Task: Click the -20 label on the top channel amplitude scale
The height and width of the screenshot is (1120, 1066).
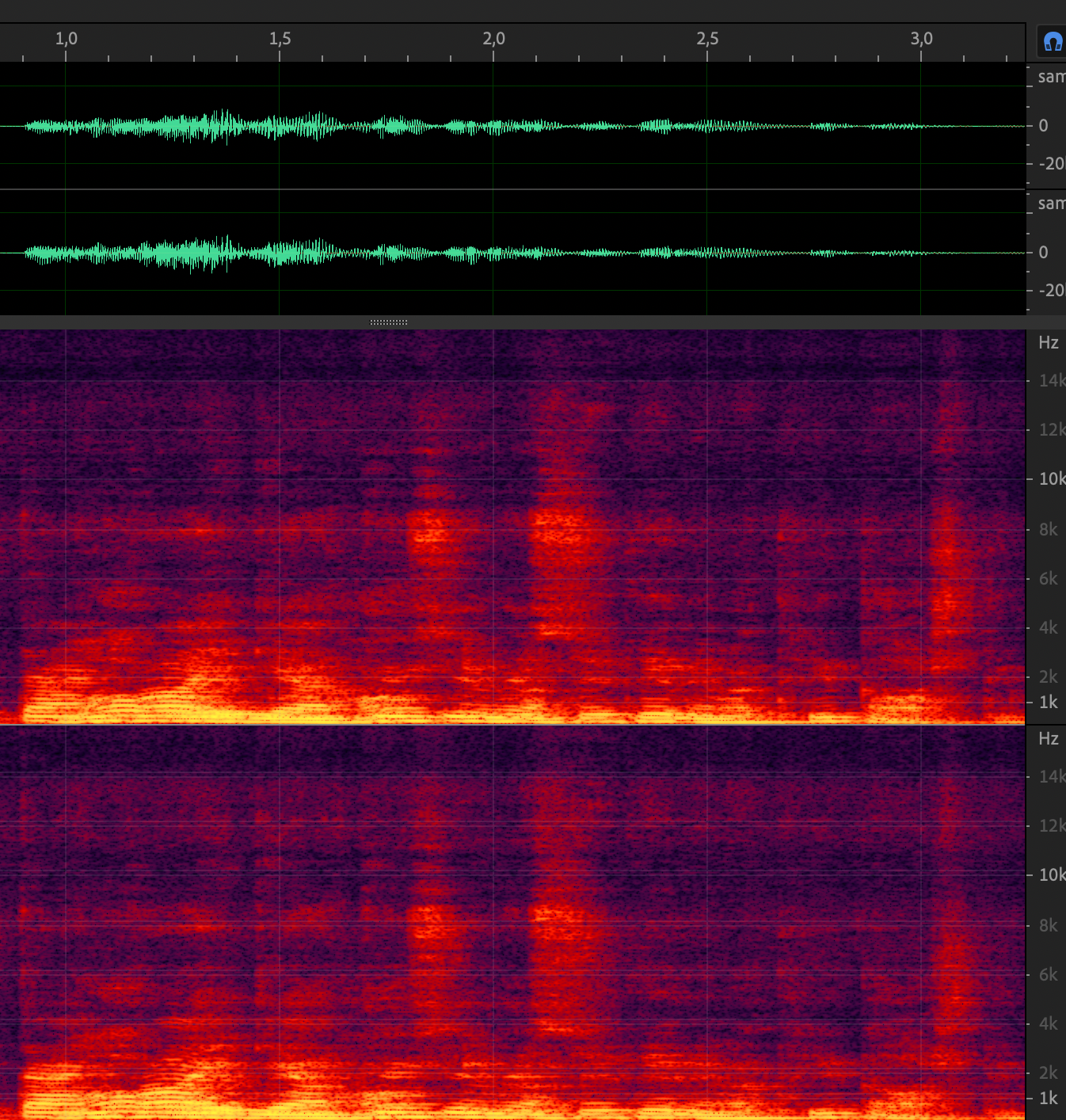Action: coord(1051,164)
